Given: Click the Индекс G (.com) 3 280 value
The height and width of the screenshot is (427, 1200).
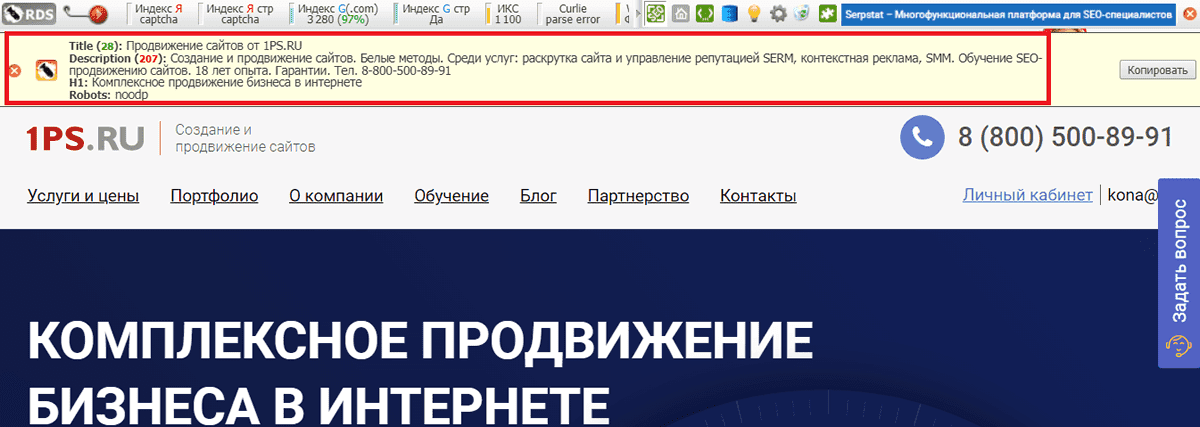Looking at the screenshot, I should [333, 13].
